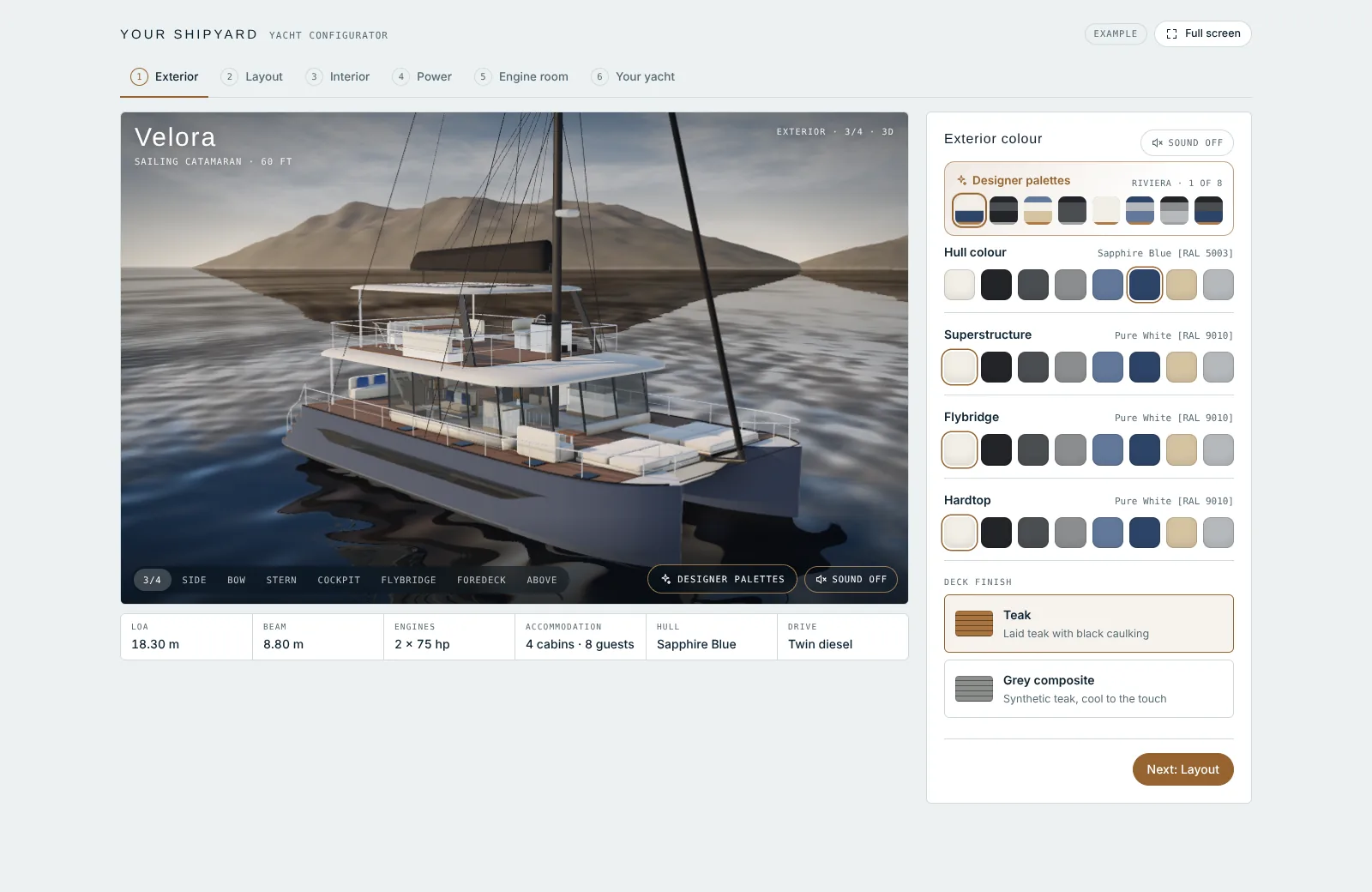Pick the first Riviera designer palette
The width and height of the screenshot is (1372, 892).
(x=969, y=210)
